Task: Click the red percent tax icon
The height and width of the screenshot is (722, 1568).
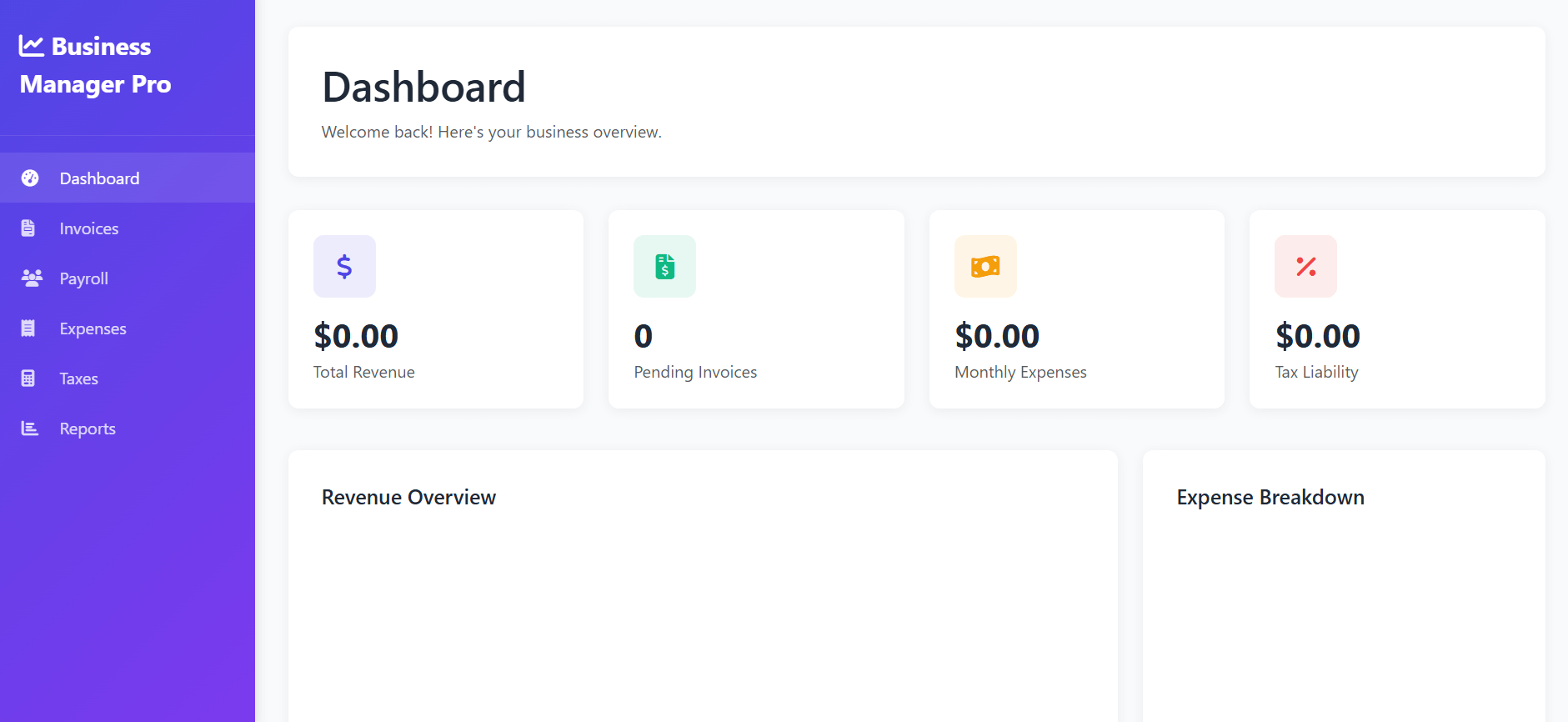Action: coord(1305,267)
